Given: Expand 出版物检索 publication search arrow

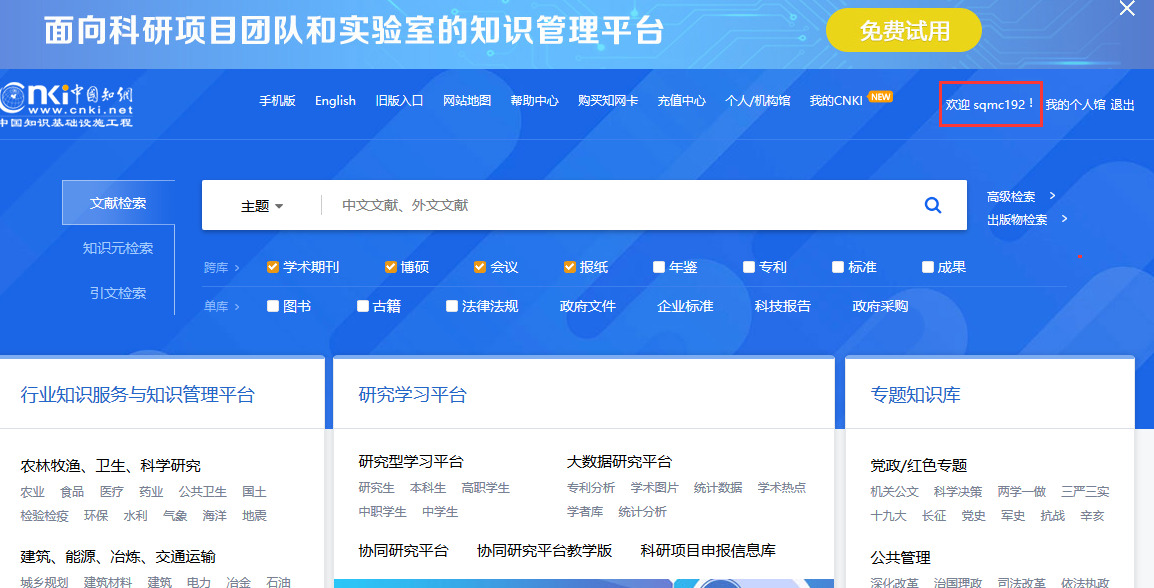Looking at the screenshot, I should pos(1064,219).
